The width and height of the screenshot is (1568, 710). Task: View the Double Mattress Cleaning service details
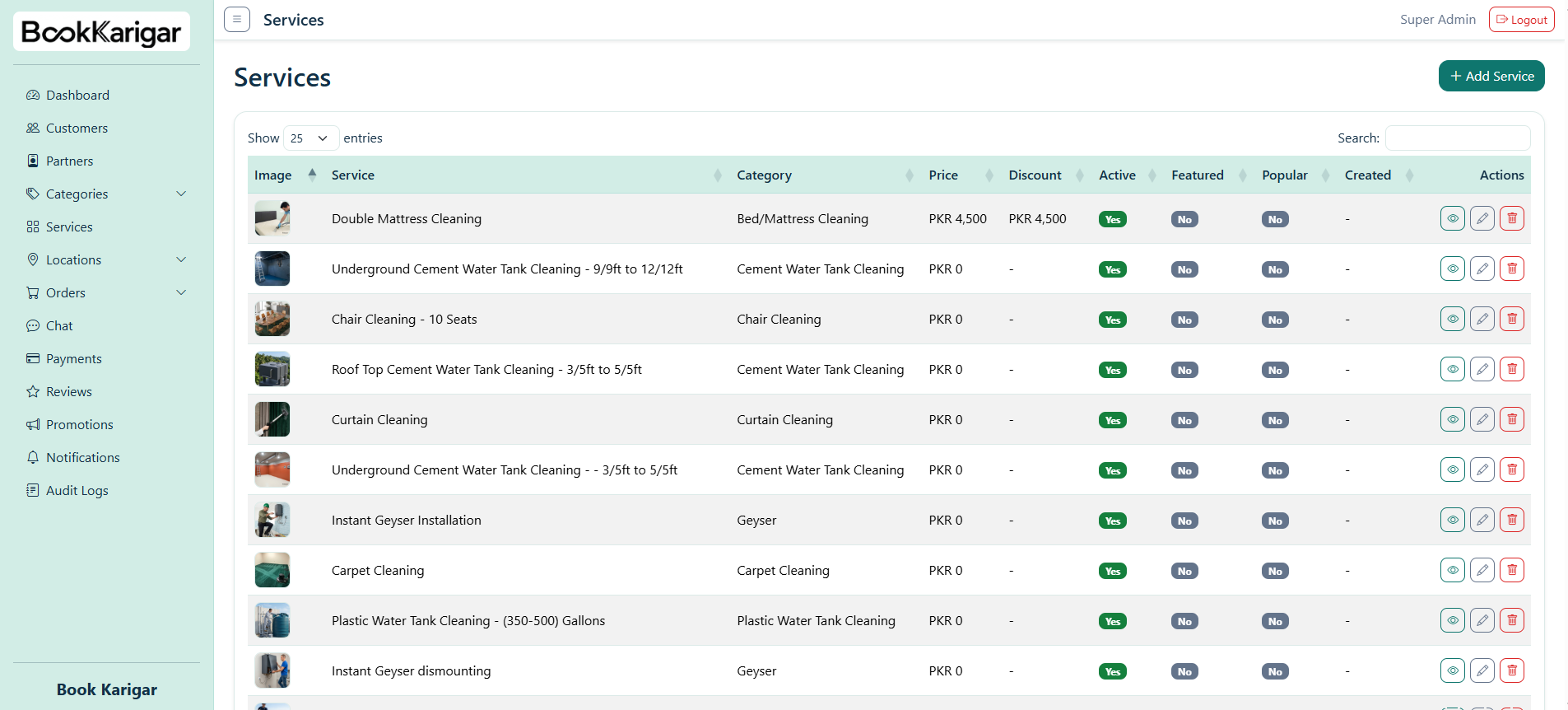[x=1453, y=218]
